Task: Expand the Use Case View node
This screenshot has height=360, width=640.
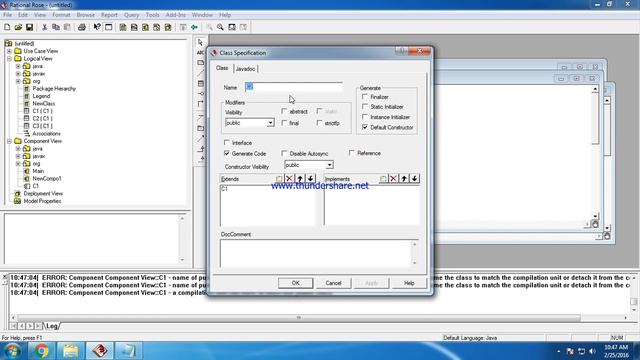Action: click(x=9, y=51)
